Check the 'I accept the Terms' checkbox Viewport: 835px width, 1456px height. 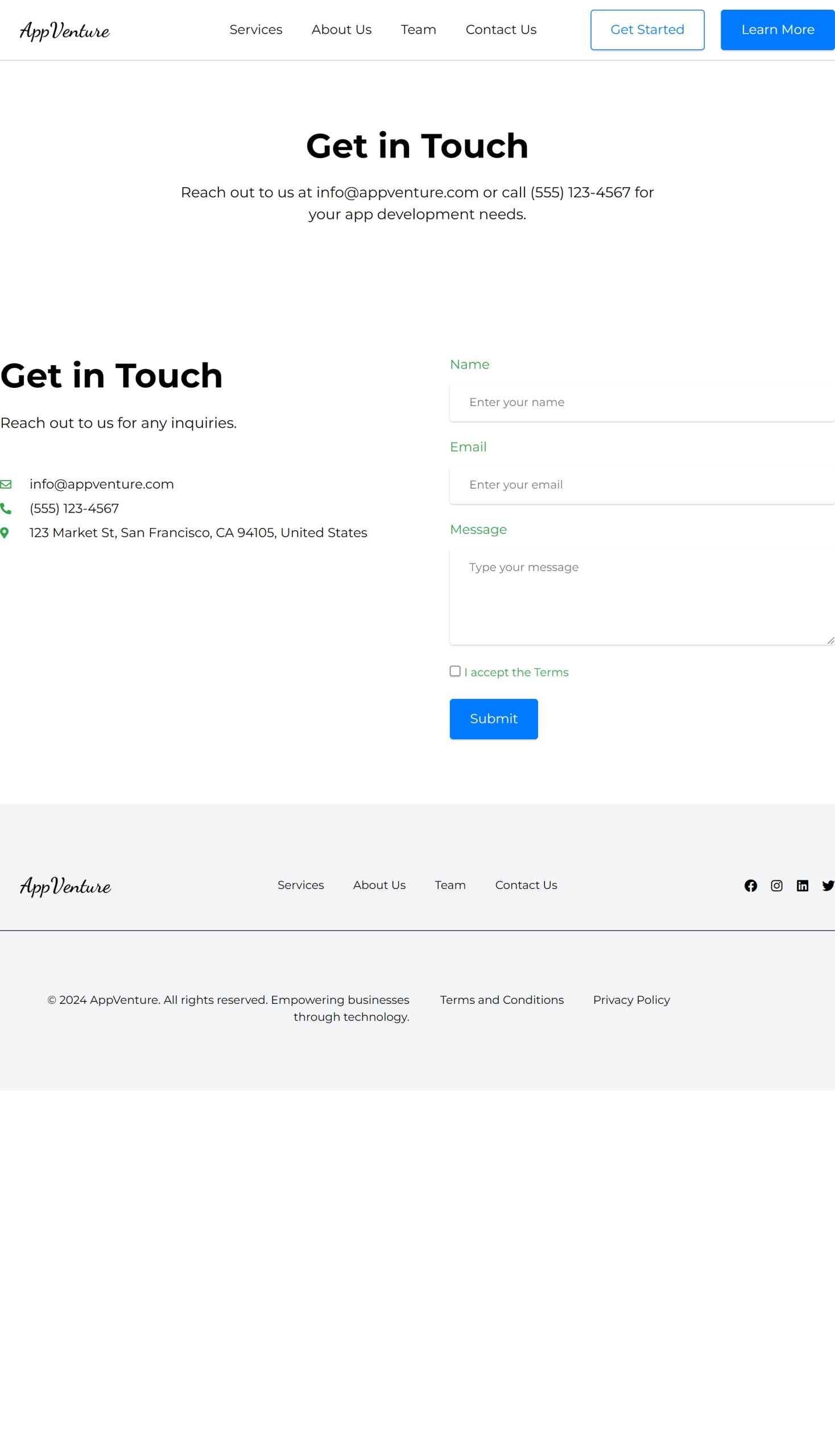[456, 671]
